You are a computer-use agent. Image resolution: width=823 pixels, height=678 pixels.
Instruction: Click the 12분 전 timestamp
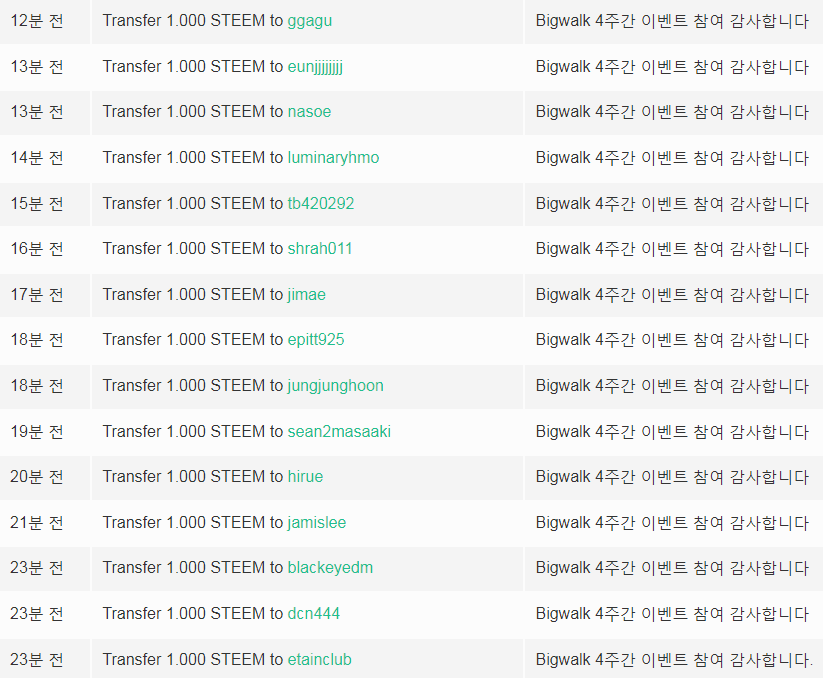click(37, 21)
